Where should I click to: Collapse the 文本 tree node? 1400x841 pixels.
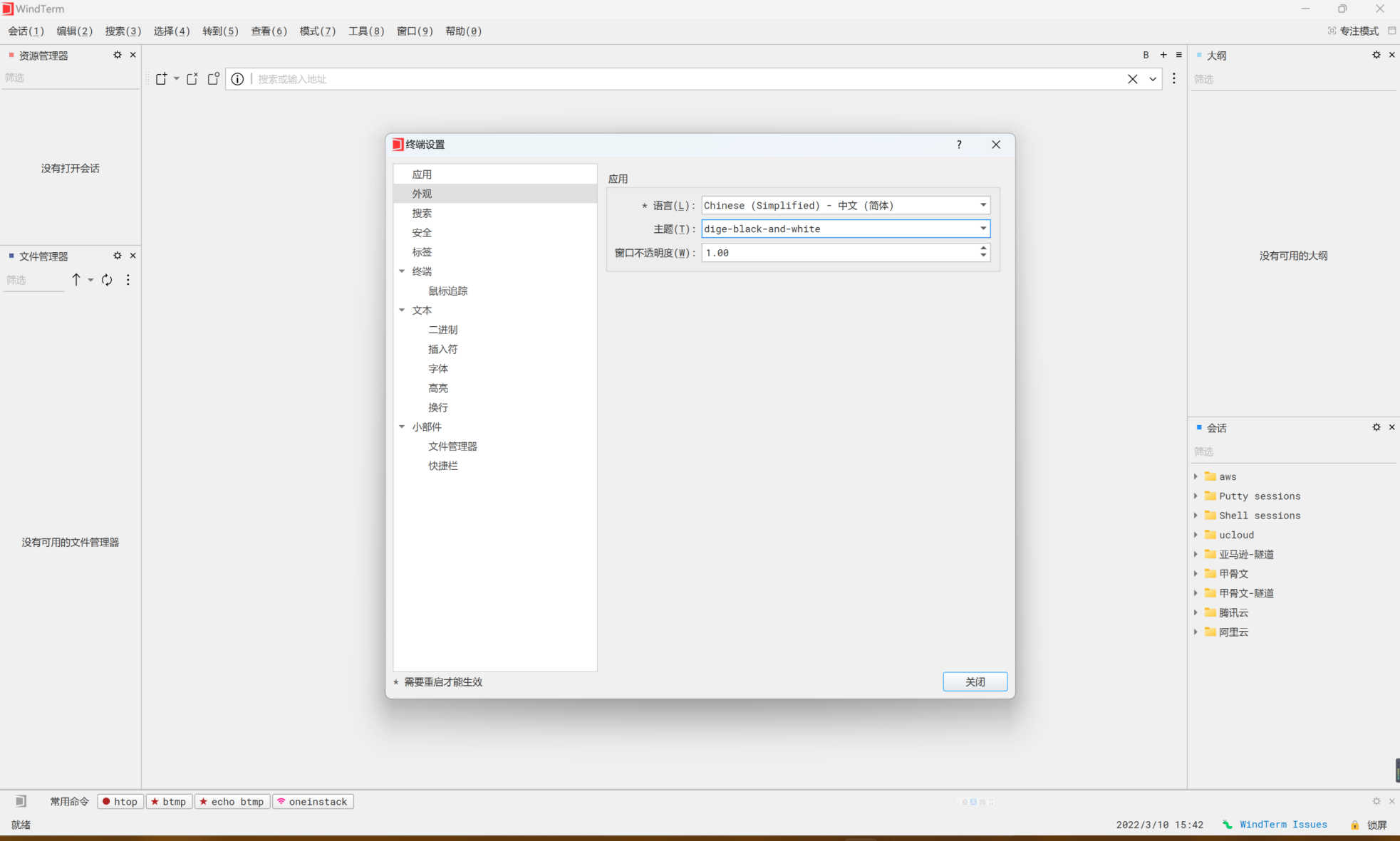402,310
